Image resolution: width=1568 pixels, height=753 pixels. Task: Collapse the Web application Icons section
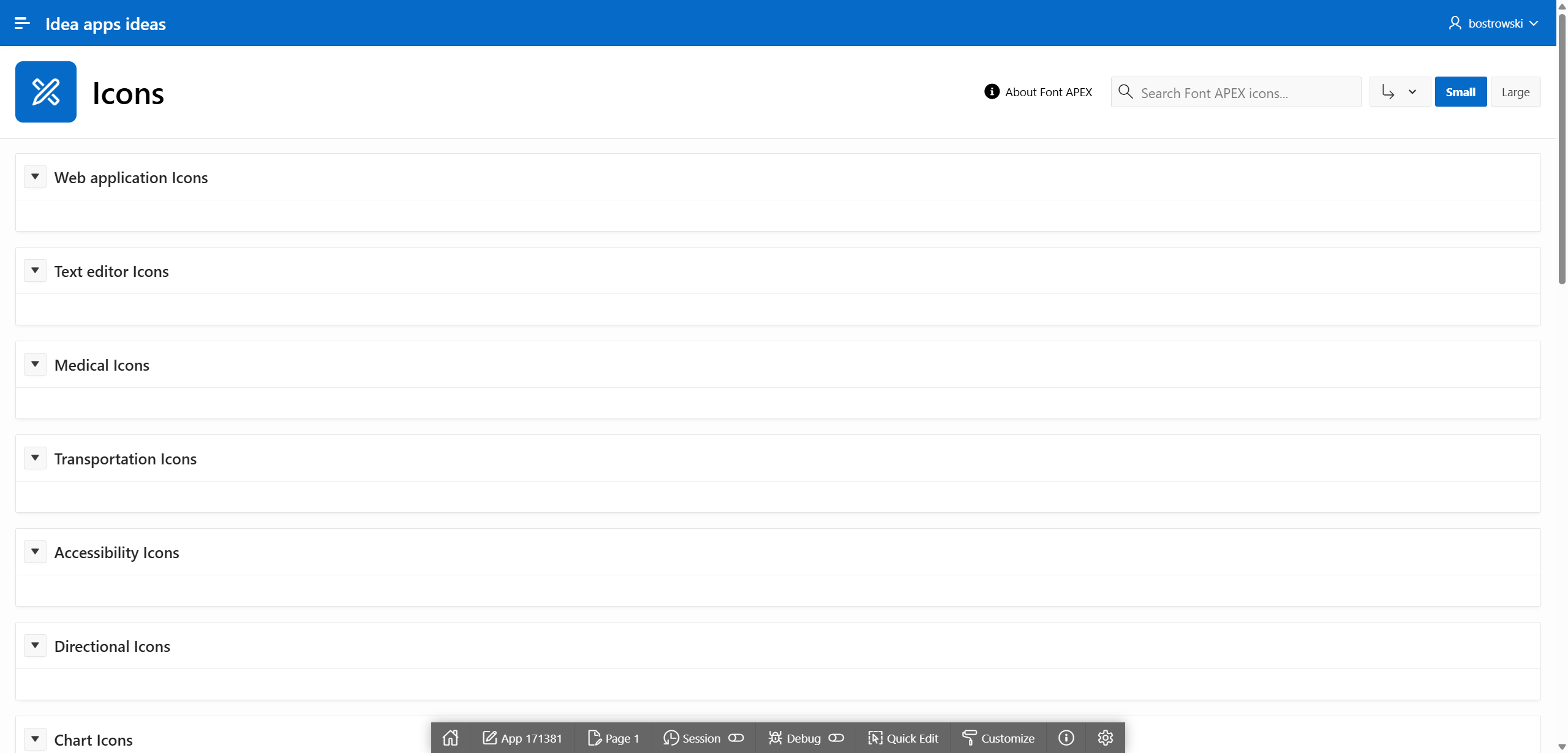(x=35, y=177)
